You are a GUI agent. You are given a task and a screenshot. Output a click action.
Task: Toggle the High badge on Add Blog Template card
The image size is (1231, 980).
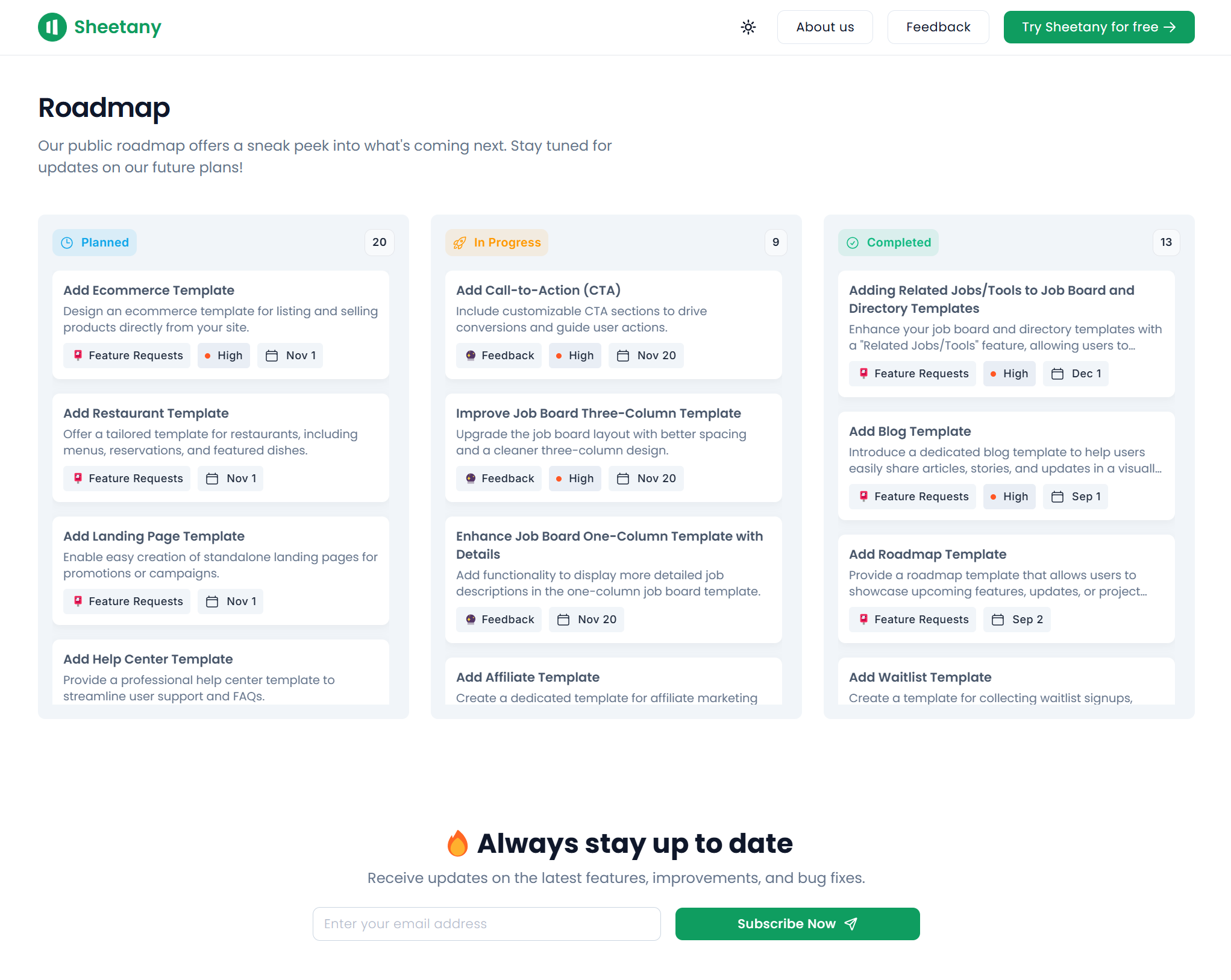click(1009, 496)
